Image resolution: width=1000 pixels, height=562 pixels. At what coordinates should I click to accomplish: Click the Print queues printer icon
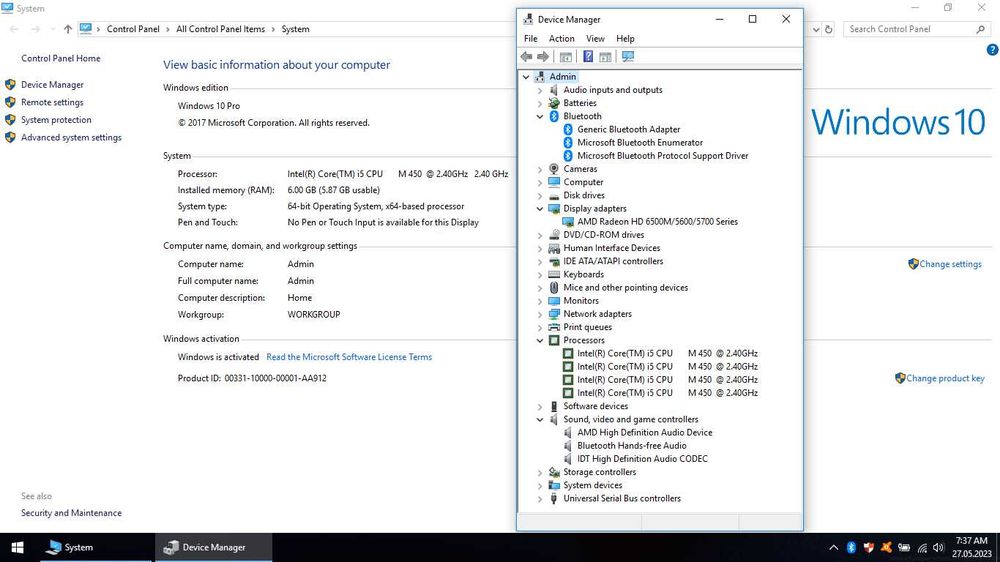(554, 327)
